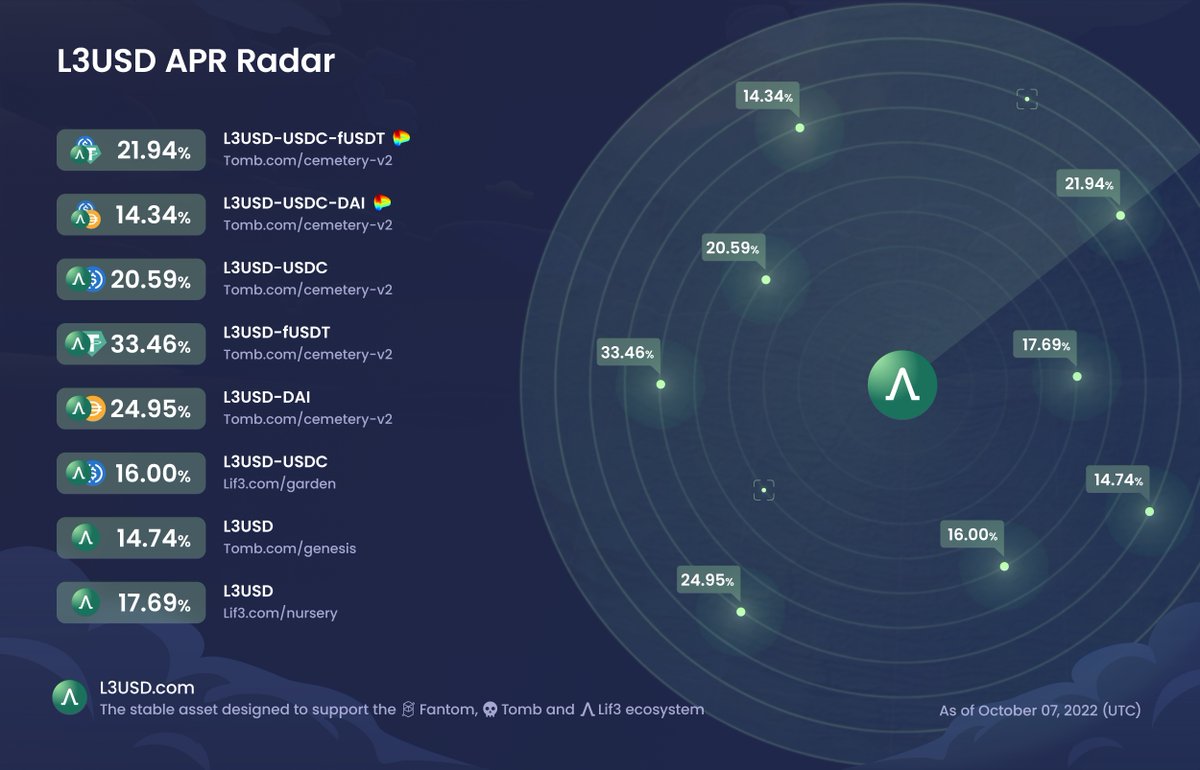Image resolution: width=1200 pixels, height=770 pixels.
Task: Click the 24.95% APR badge in list
Action: [131, 409]
